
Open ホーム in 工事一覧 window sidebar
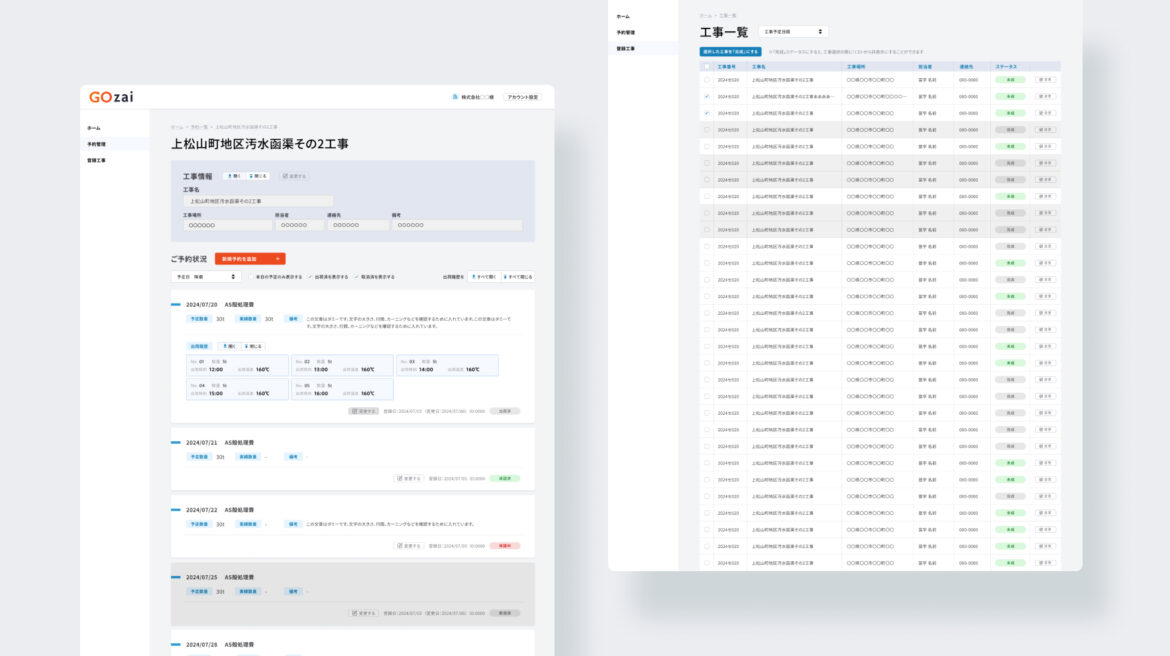pos(623,16)
